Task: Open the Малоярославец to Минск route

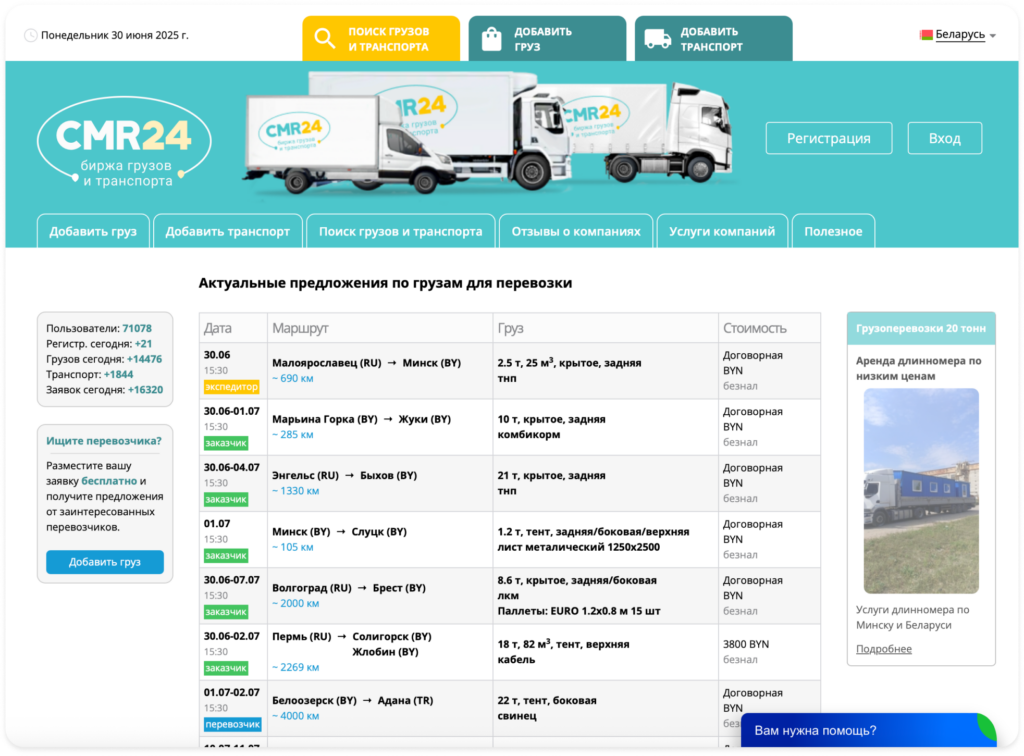Action: [366, 363]
